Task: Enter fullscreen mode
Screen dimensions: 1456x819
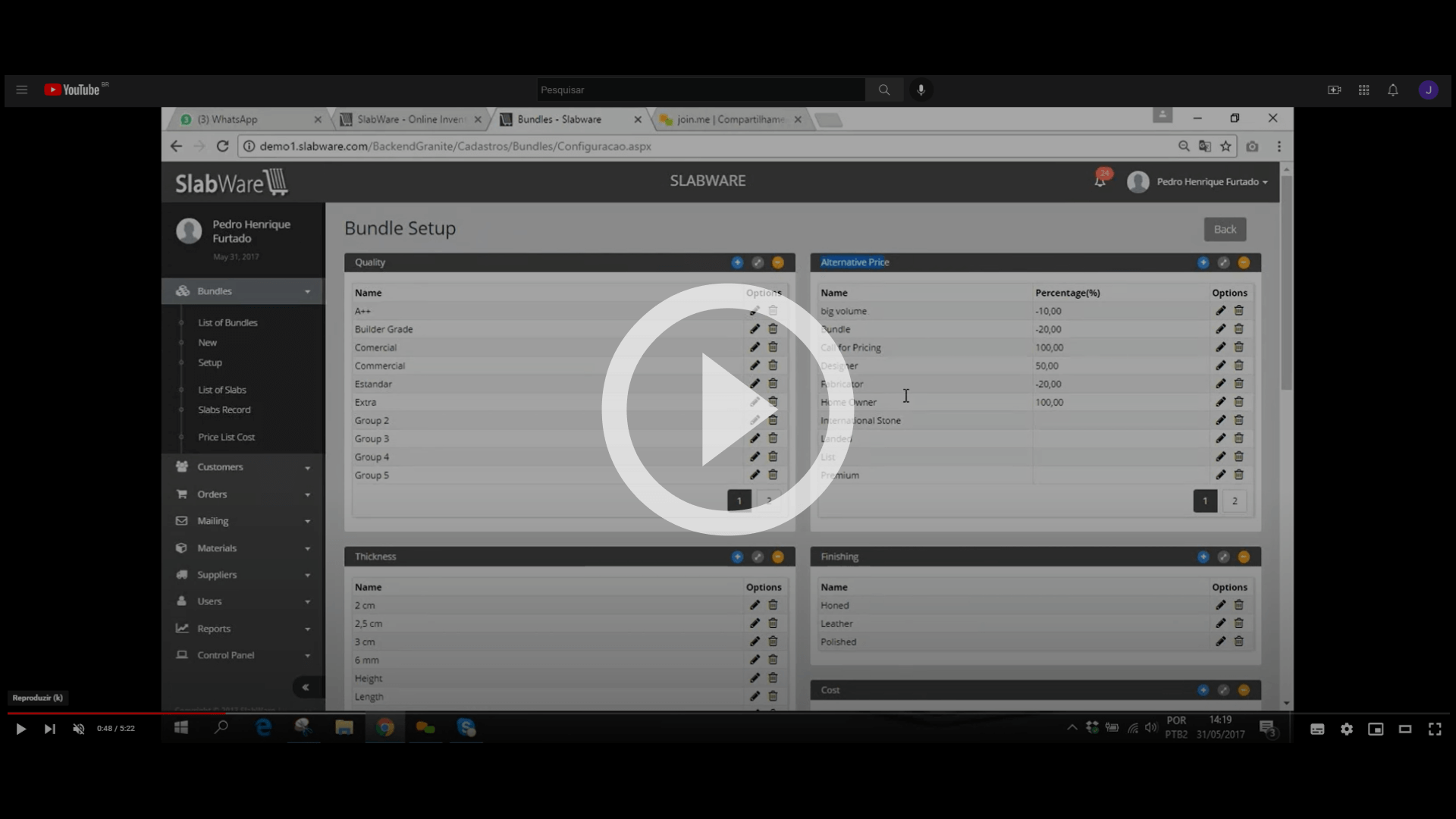Action: (x=1435, y=729)
